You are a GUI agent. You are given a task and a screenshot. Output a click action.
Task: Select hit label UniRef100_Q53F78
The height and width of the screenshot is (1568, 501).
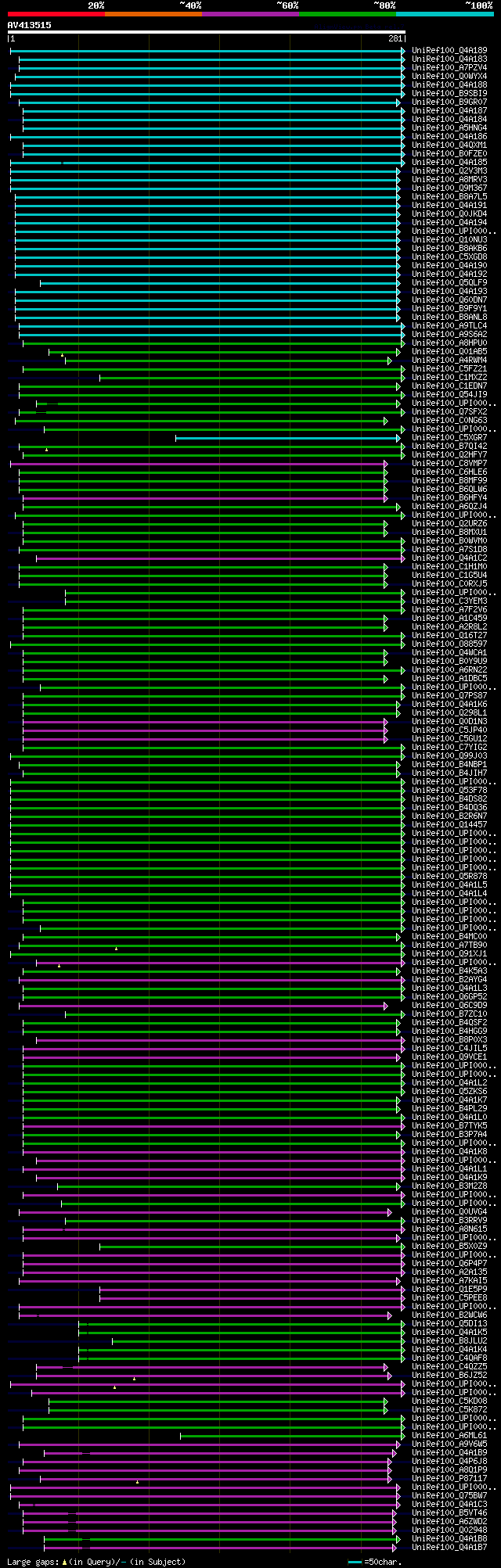tap(449, 791)
